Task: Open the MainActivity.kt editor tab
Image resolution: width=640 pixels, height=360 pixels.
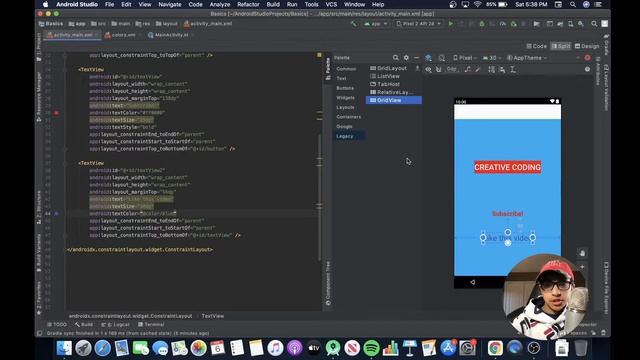Action: pos(171,35)
